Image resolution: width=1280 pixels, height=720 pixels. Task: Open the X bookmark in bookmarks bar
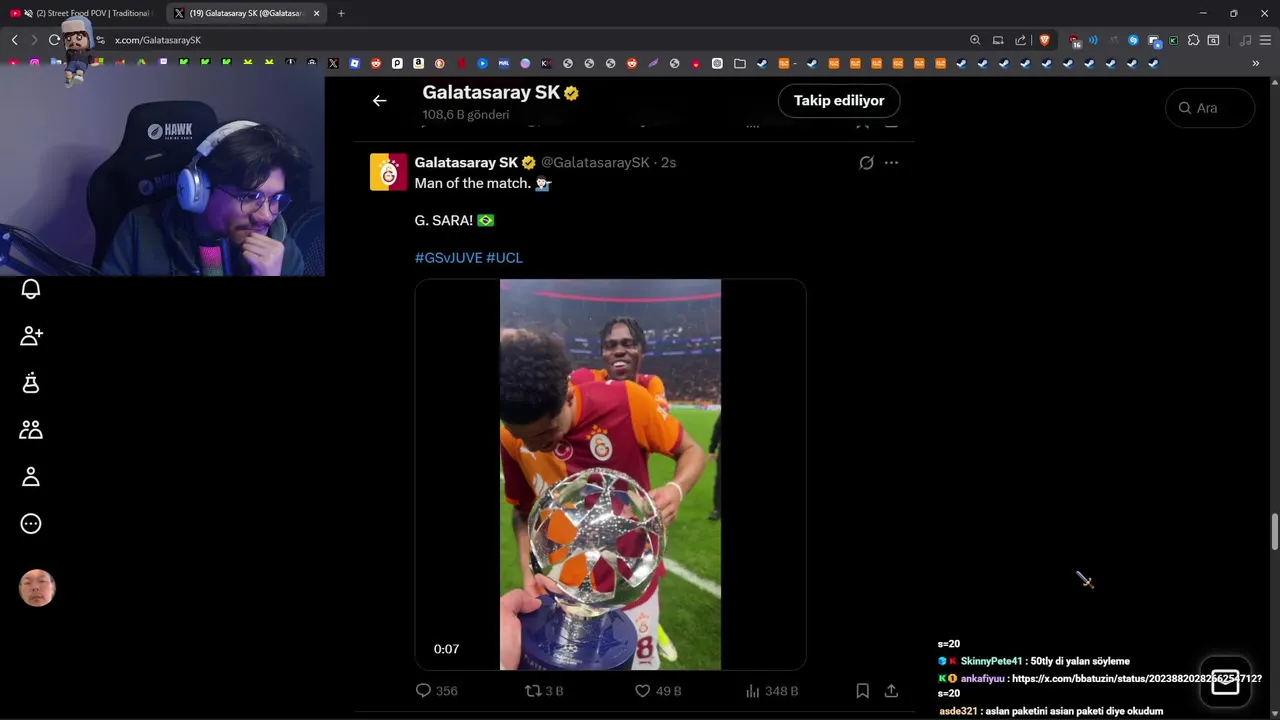tap(333, 63)
